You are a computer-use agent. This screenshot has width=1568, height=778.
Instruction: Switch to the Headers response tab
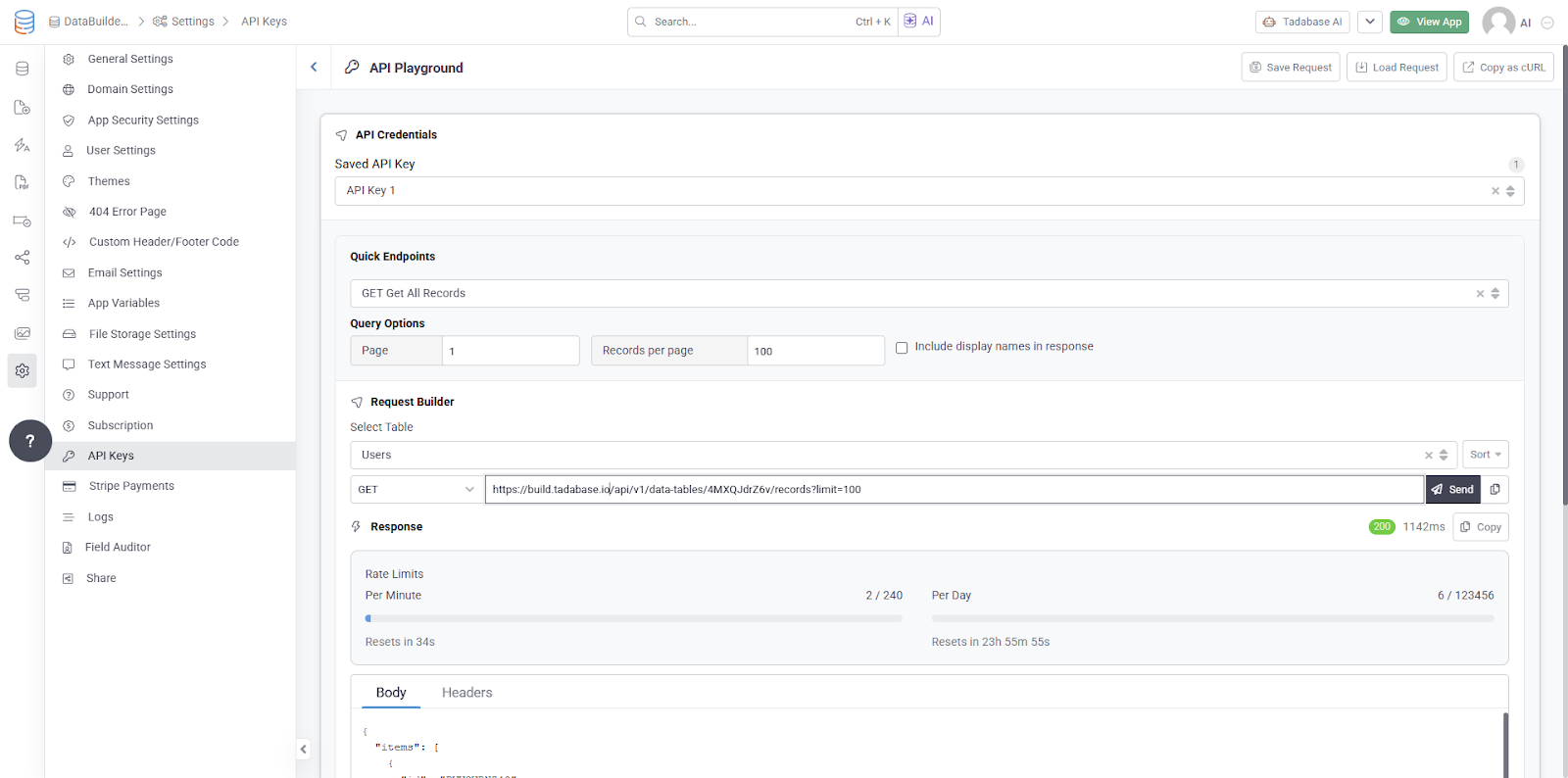coord(466,693)
